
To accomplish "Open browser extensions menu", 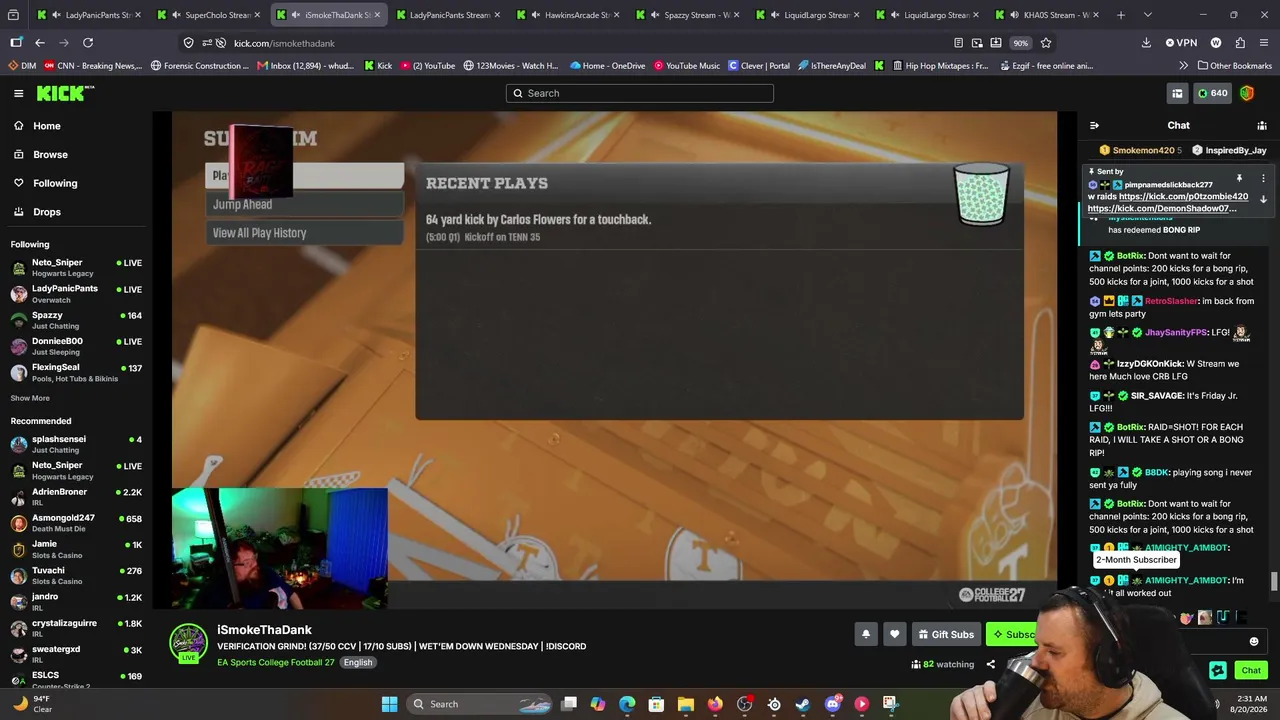I will (x=1240, y=43).
